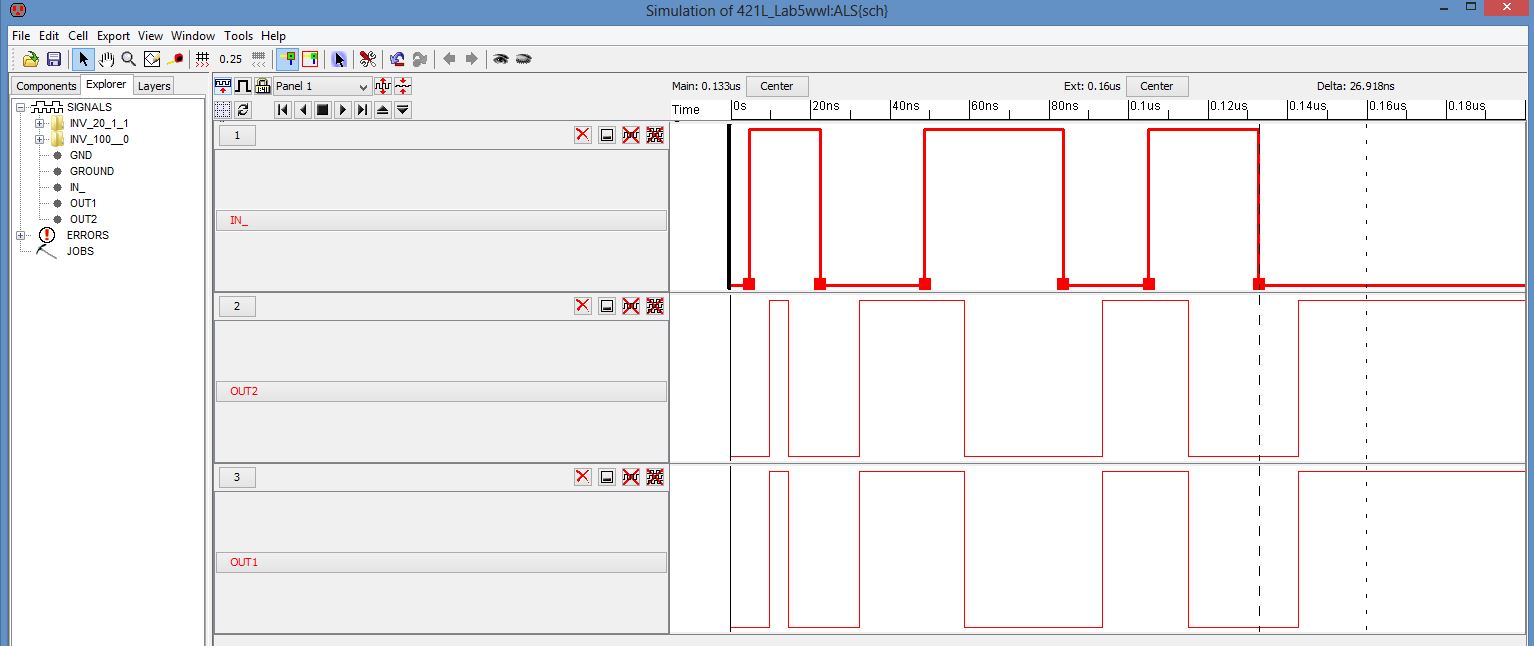Expand the ERRORS tree node
1534x646 pixels.
[x=22, y=235]
